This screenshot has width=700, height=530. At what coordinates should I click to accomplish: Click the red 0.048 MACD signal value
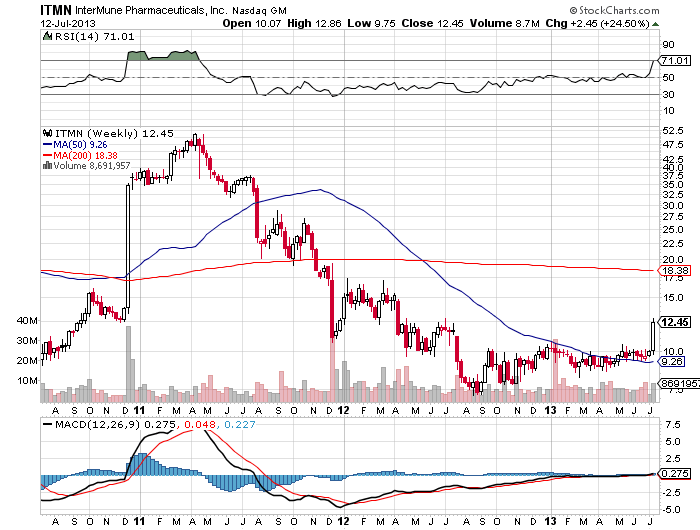tap(200, 425)
